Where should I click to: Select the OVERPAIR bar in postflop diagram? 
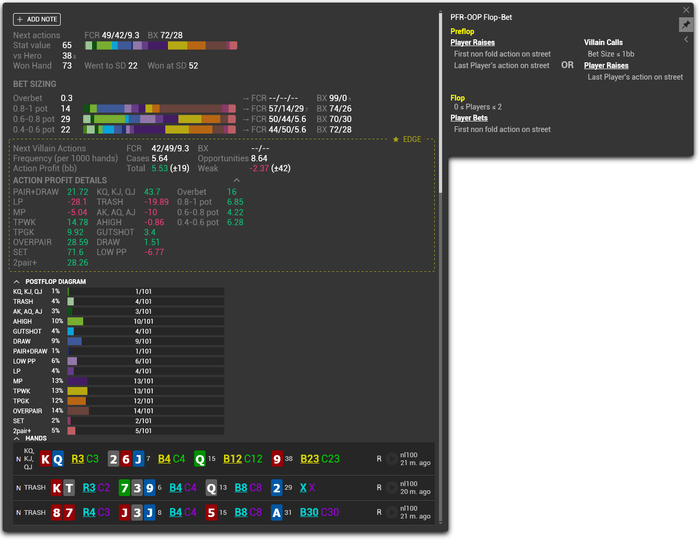146,411
